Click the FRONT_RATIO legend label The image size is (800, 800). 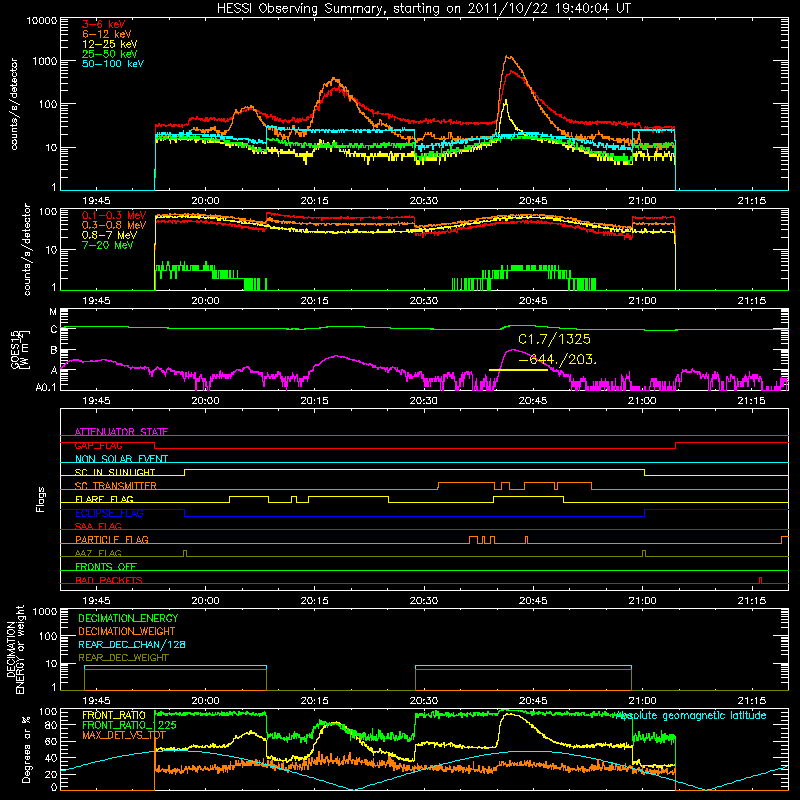[114, 715]
